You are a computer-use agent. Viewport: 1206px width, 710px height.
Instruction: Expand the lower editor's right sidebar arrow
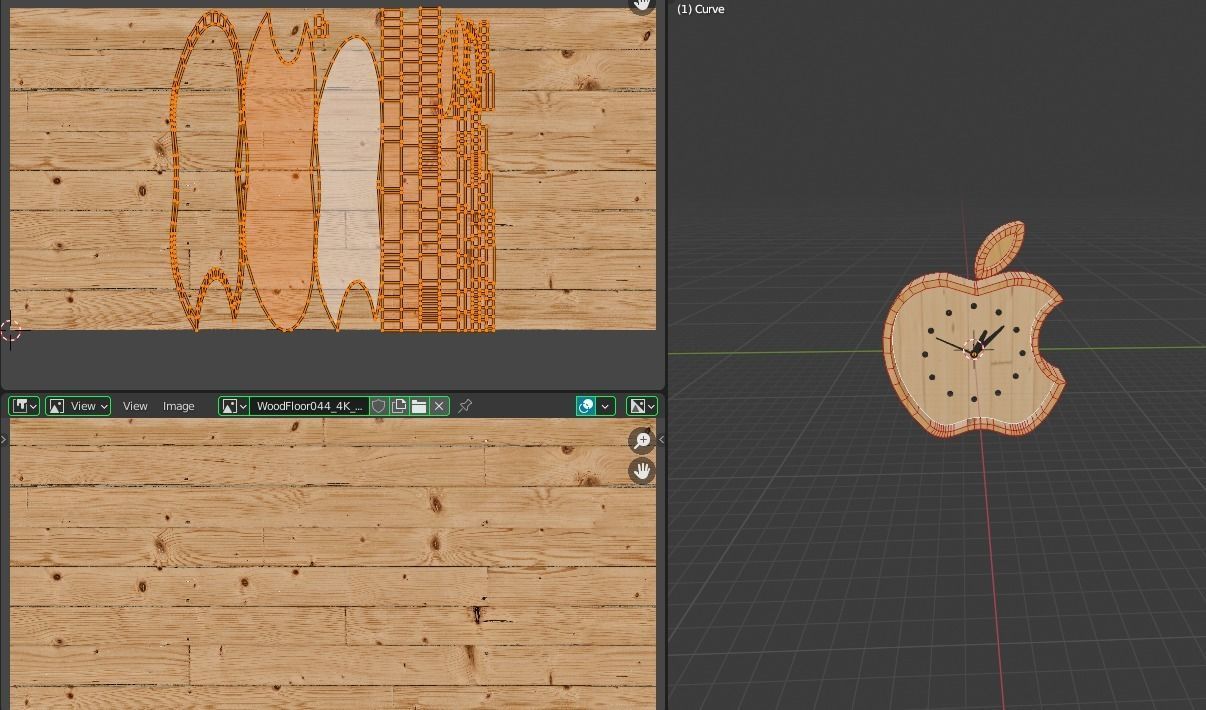pos(661,439)
